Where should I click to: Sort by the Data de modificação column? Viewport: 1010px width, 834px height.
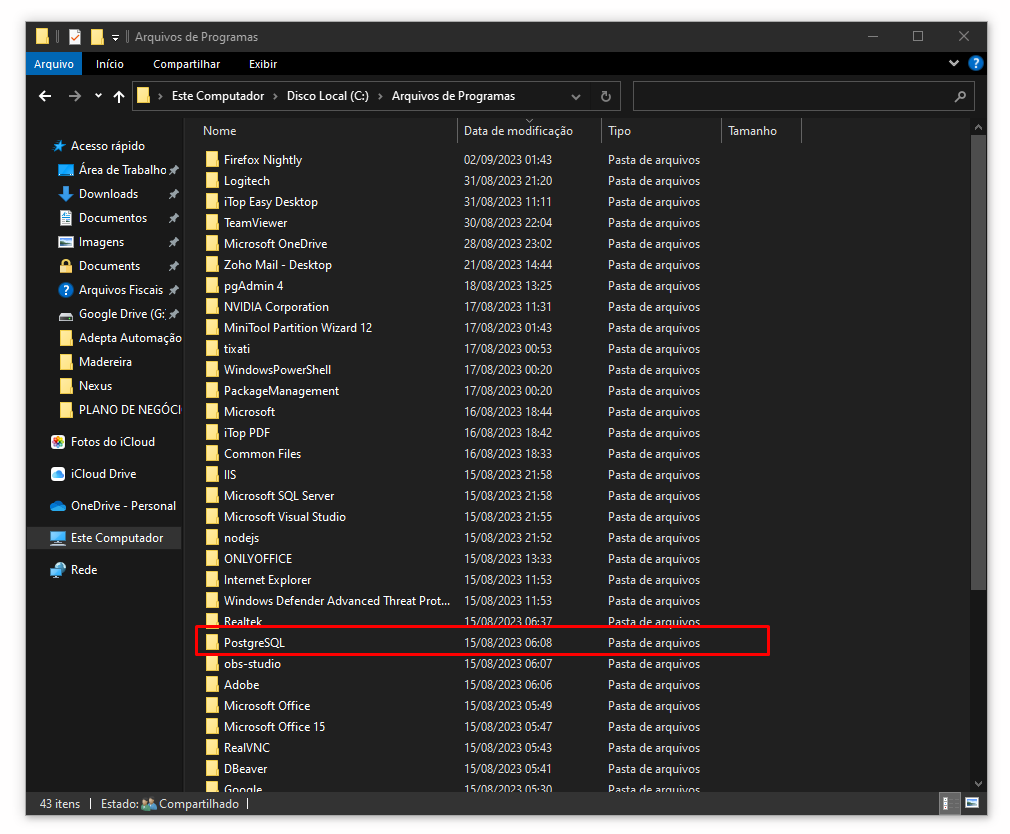(518, 131)
